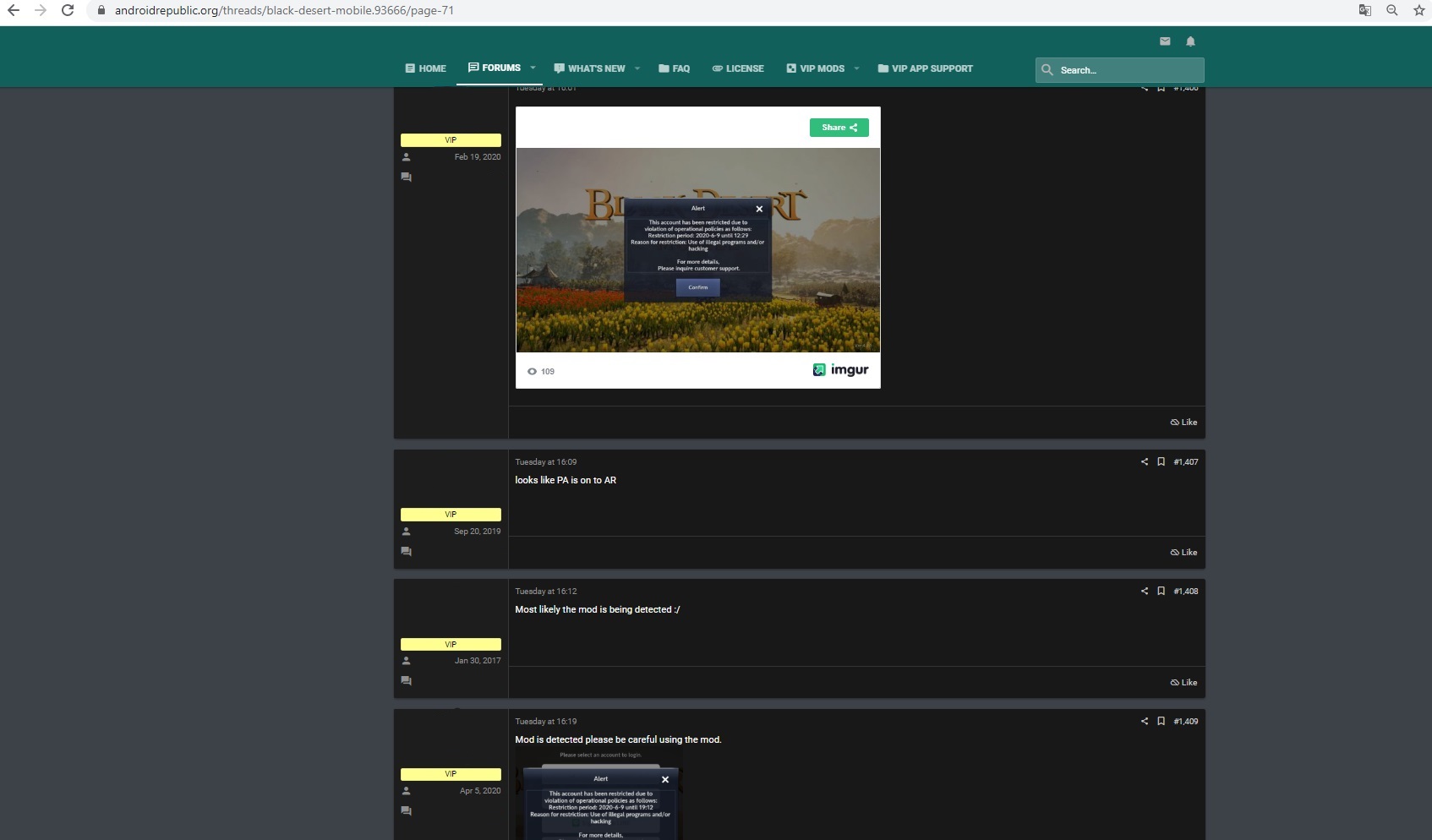The width and height of the screenshot is (1432, 840).
Task: Click the imgur logo link
Action: pyautogui.click(x=841, y=370)
